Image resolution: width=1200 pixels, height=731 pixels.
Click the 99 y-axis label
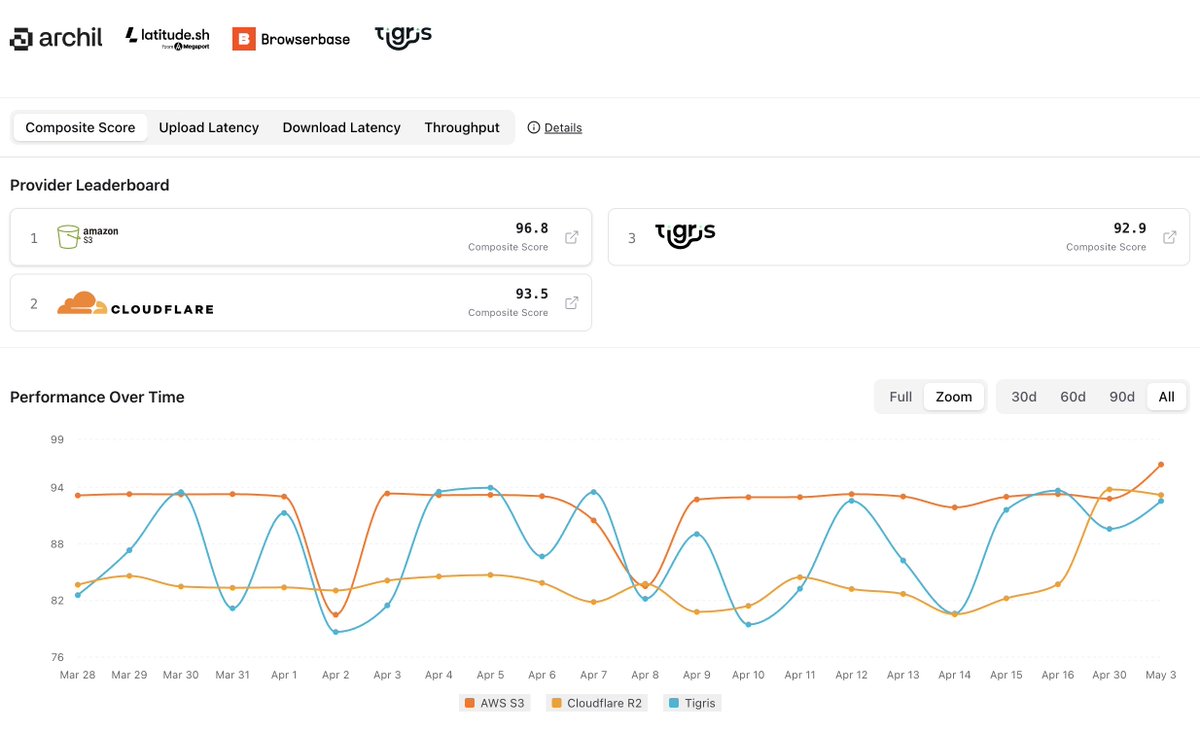pyautogui.click(x=57, y=439)
